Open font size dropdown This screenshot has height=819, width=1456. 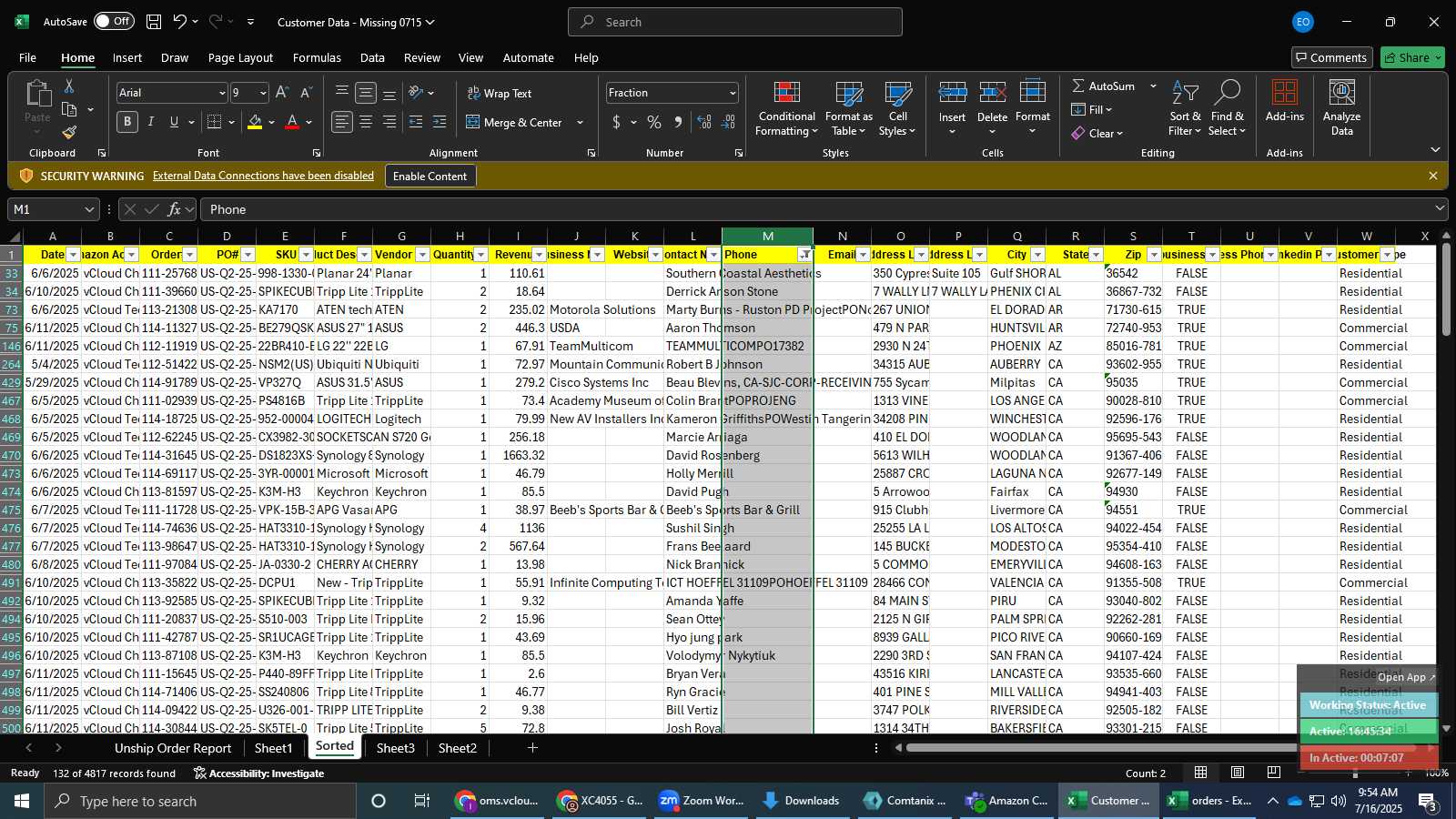[263, 93]
